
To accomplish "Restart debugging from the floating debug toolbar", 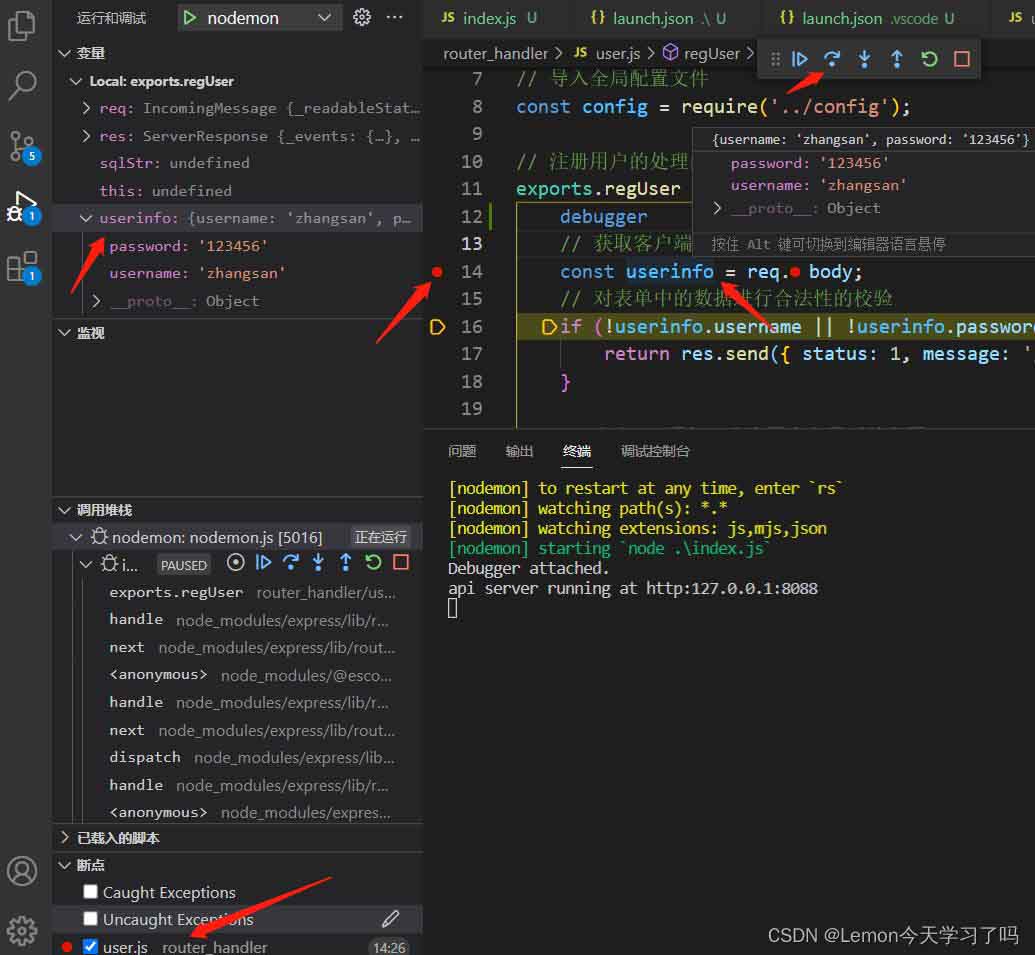I will tap(929, 59).
